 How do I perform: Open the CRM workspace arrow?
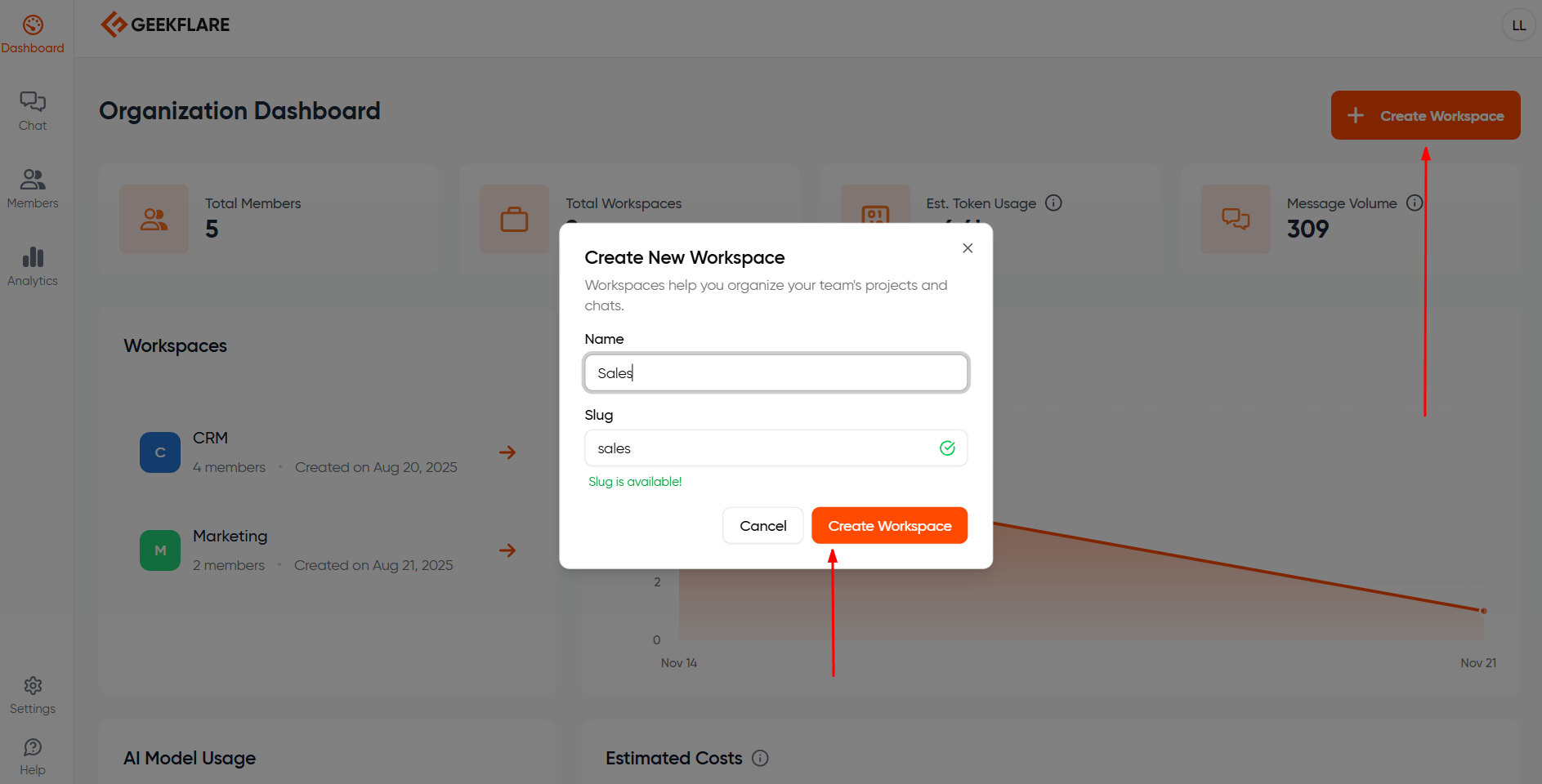507,452
